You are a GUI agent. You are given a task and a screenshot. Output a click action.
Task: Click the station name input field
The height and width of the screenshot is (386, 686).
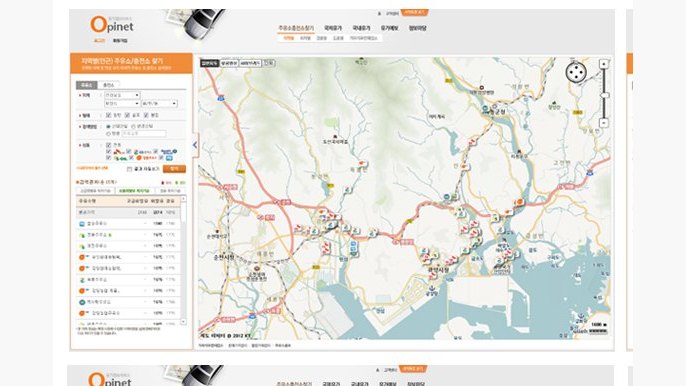144,133
